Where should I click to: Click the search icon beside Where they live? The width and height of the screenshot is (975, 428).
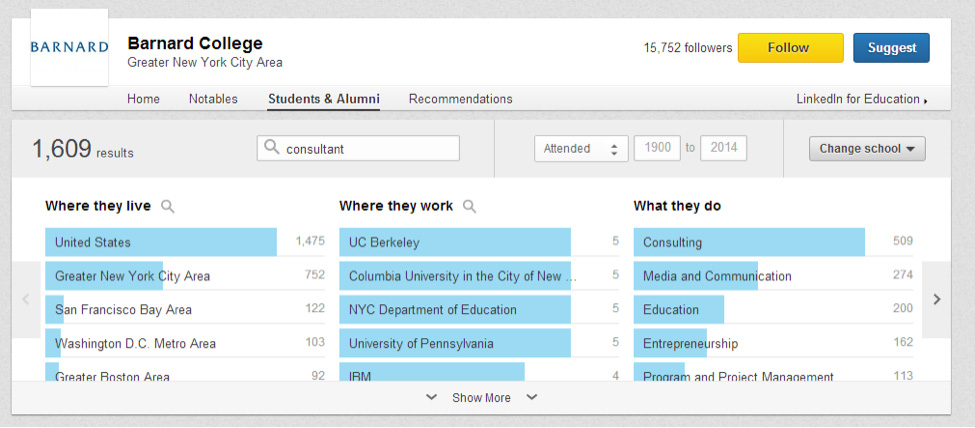[x=168, y=206]
